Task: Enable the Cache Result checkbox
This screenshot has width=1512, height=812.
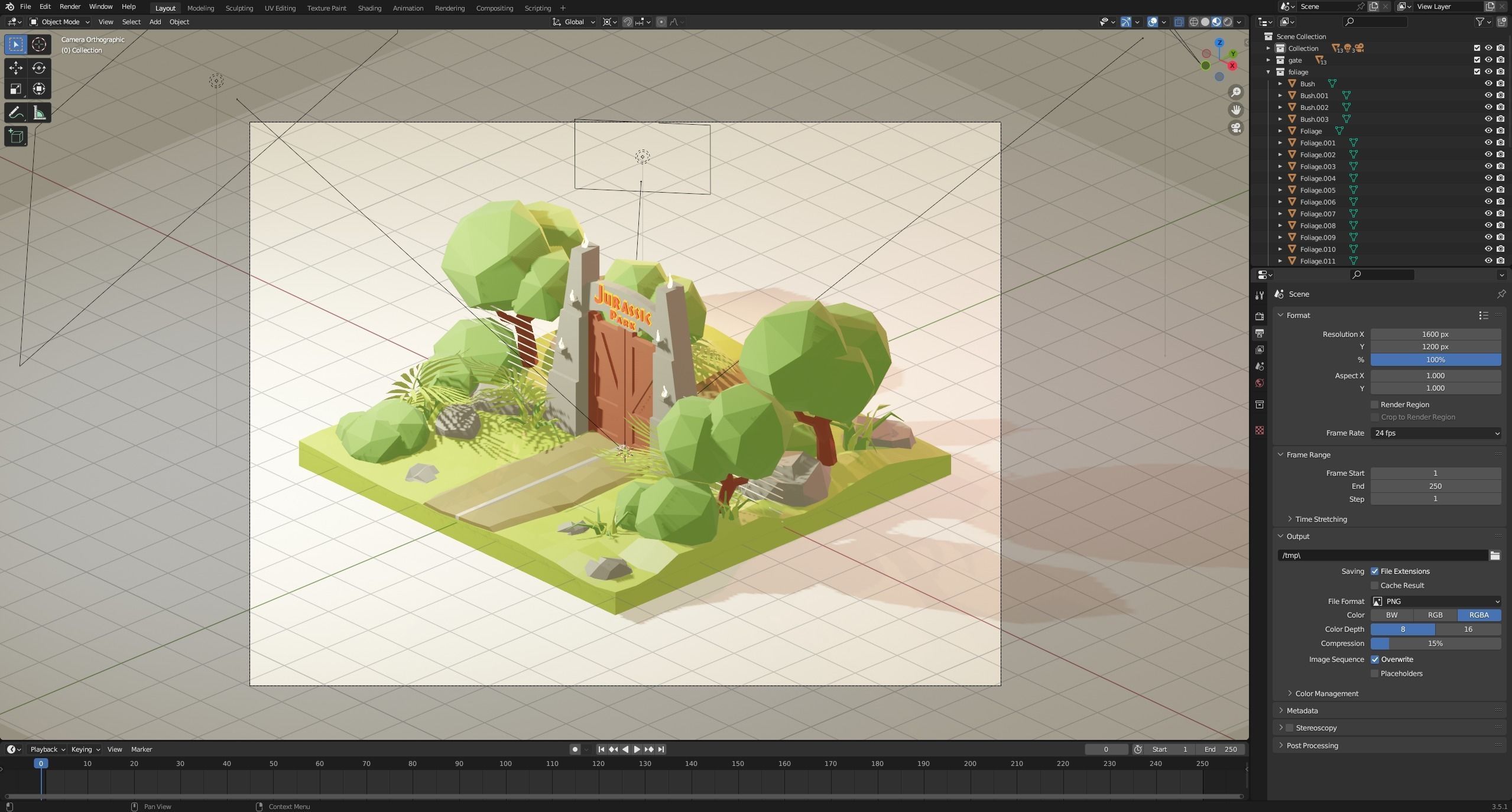Action: coord(1374,586)
